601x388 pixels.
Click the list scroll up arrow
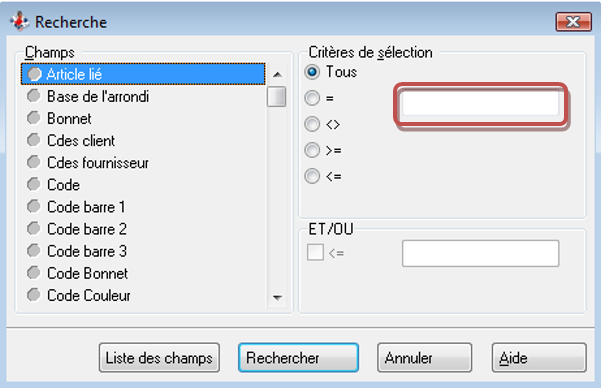[x=278, y=74]
